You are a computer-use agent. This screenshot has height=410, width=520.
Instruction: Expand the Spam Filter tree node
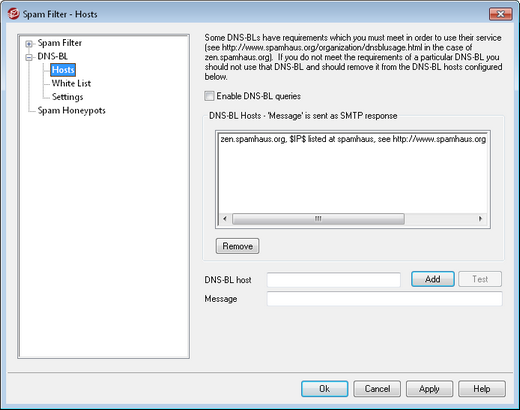[29, 44]
